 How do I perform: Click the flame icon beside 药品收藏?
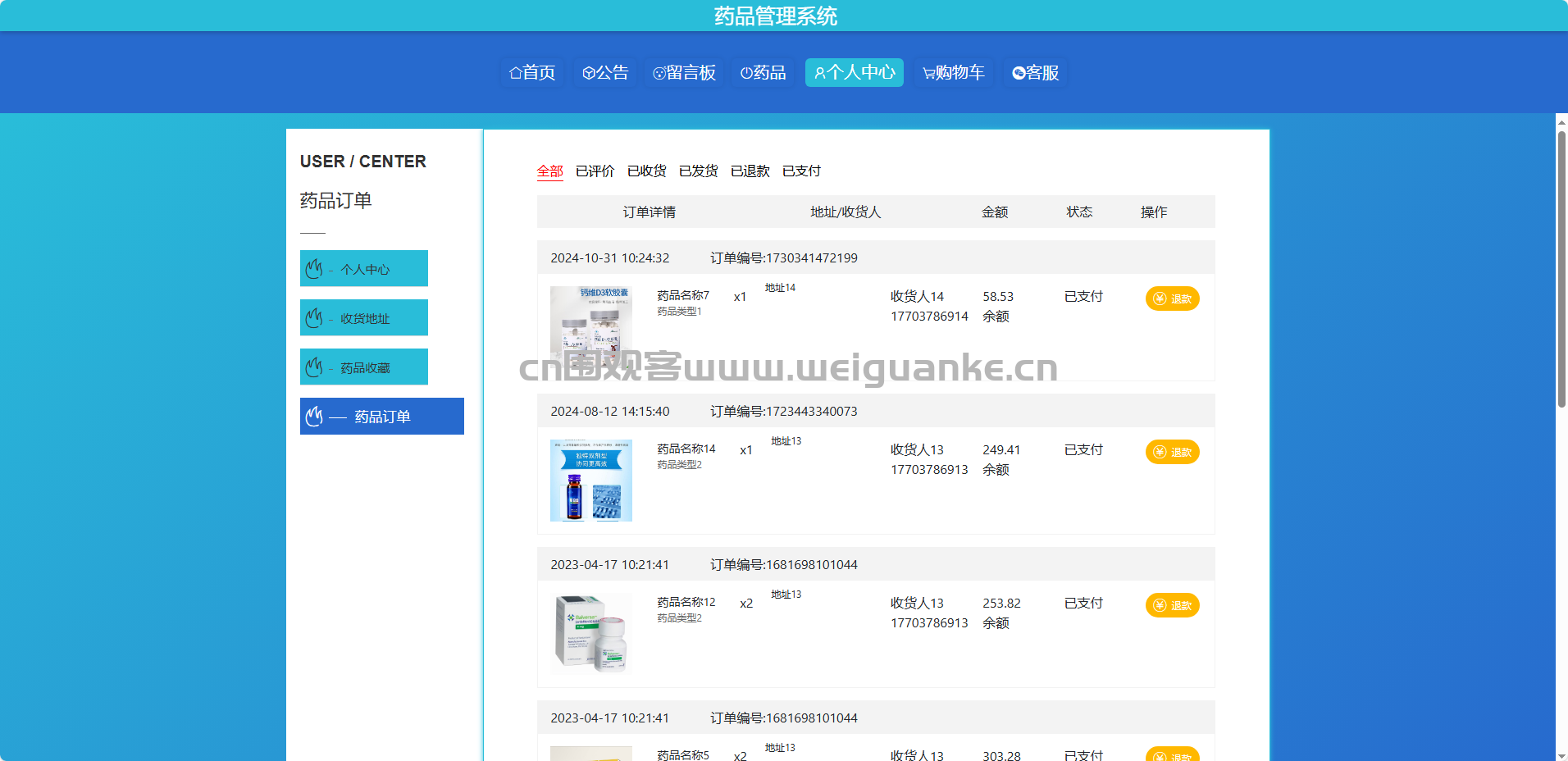pos(314,367)
